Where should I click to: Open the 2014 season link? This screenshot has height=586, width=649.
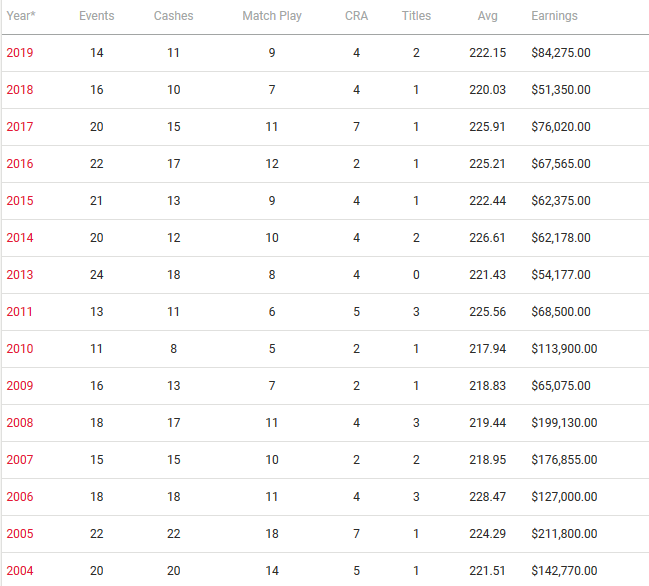pyautogui.click(x=20, y=238)
